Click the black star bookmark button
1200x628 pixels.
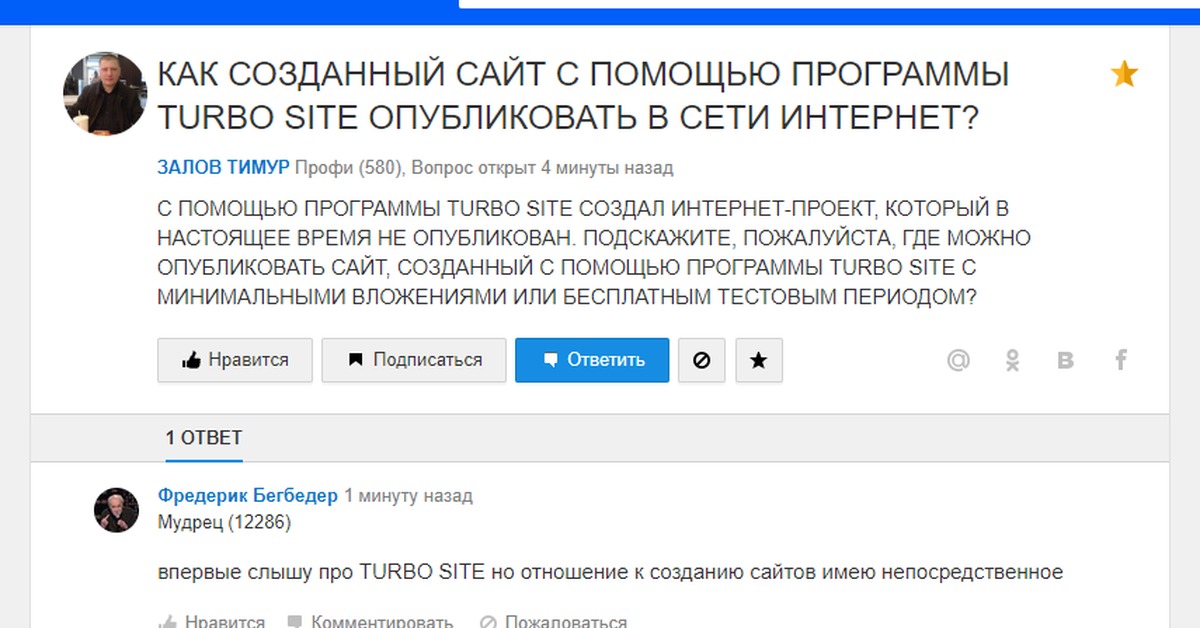point(759,360)
